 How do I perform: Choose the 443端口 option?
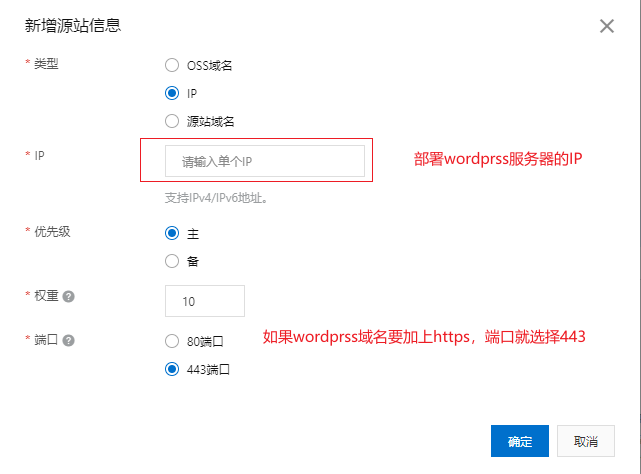[172, 369]
